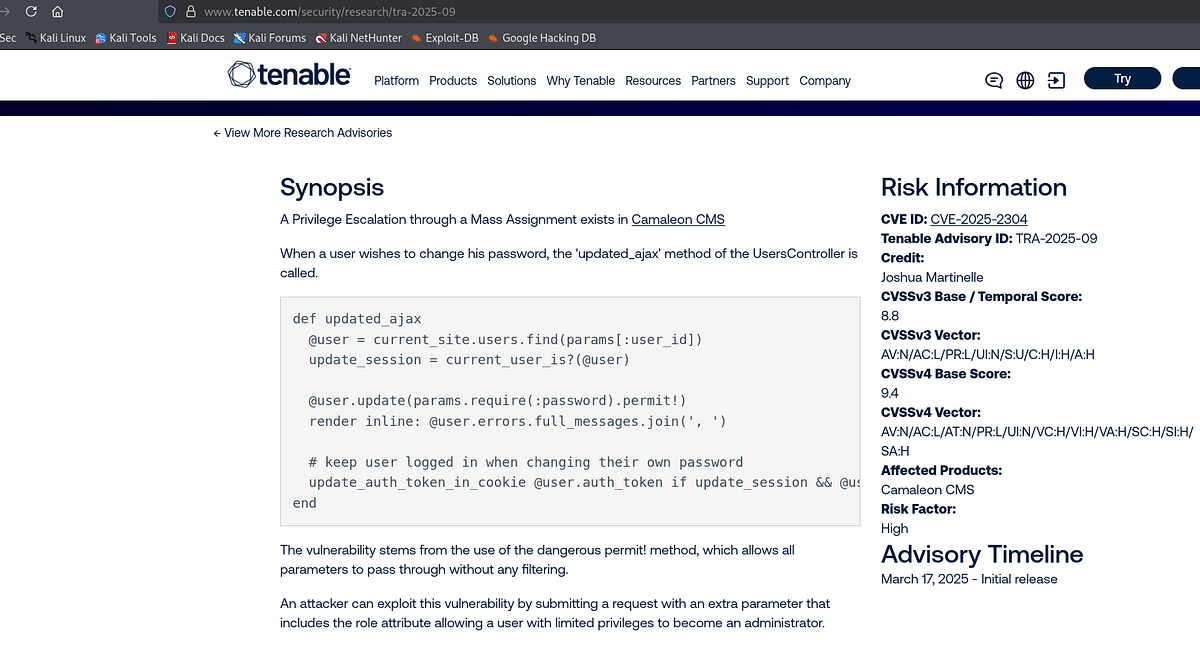
Task: Reload the page with the browser refresh icon
Action: click(x=31, y=12)
